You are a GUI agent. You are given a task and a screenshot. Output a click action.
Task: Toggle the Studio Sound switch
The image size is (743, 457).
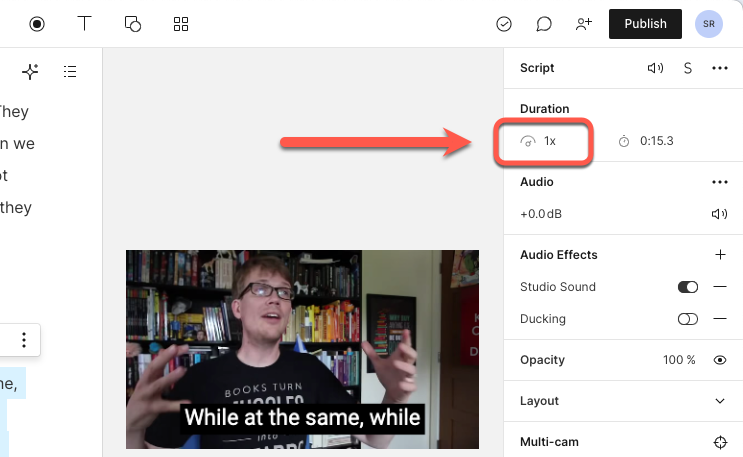tap(688, 287)
